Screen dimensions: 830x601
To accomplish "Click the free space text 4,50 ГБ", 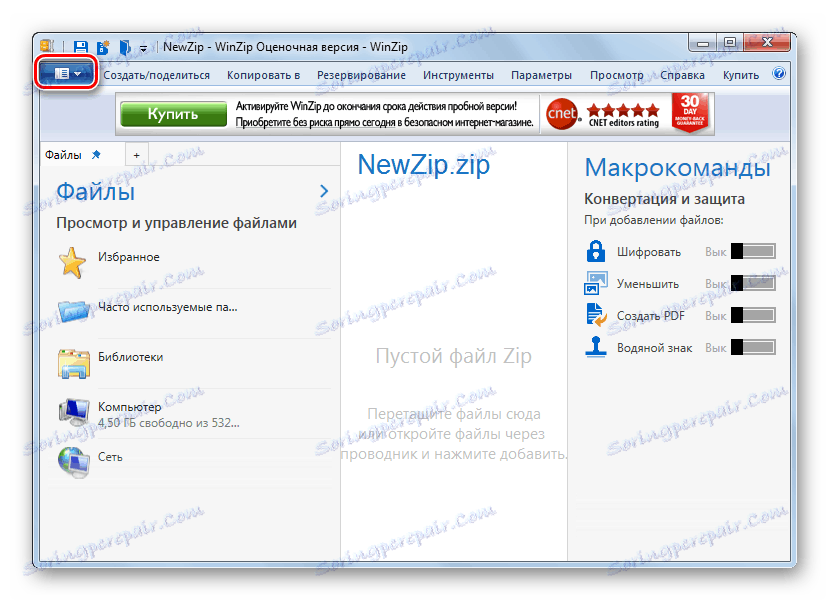I will point(168,423).
